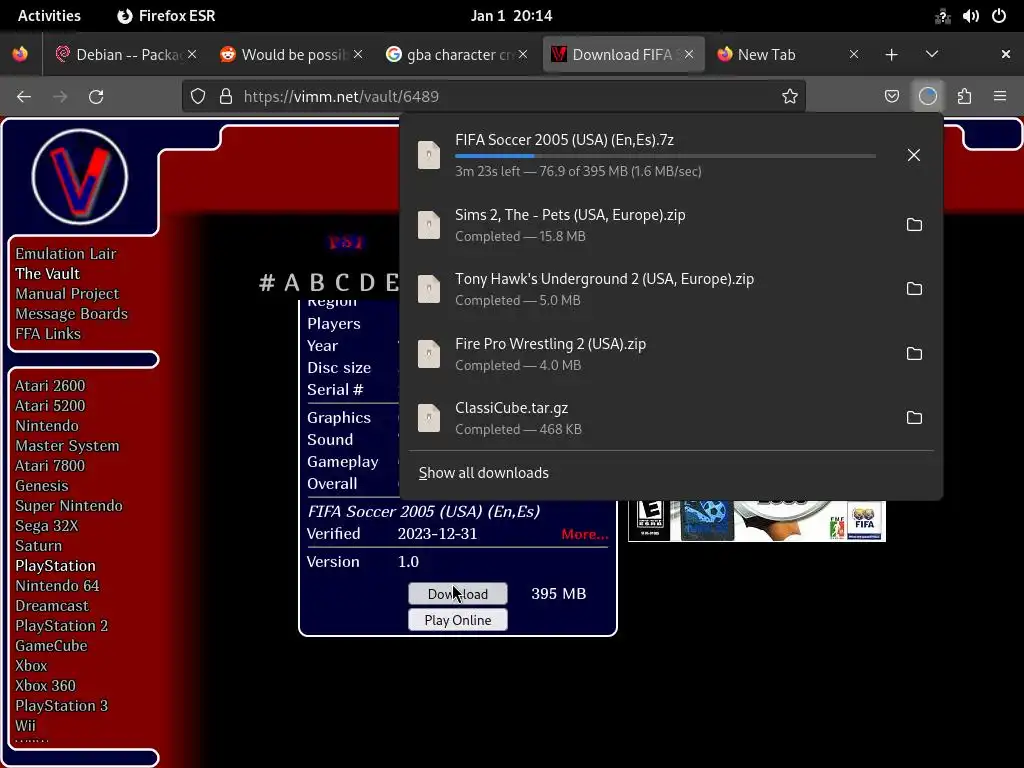
Task: Go back to previous page
Action: tap(24, 97)
